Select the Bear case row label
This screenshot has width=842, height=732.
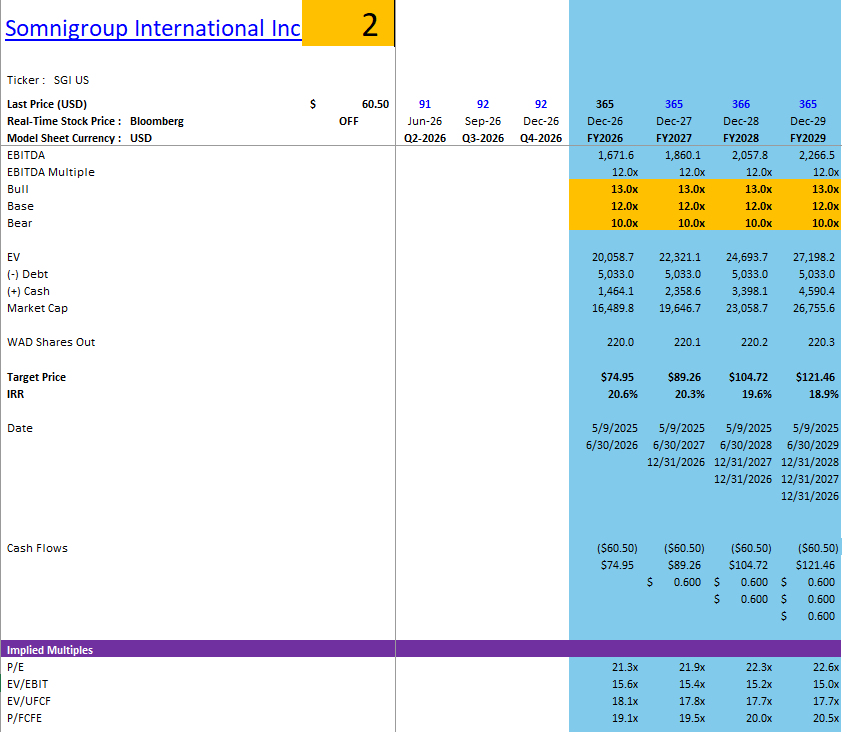point(19,223)
